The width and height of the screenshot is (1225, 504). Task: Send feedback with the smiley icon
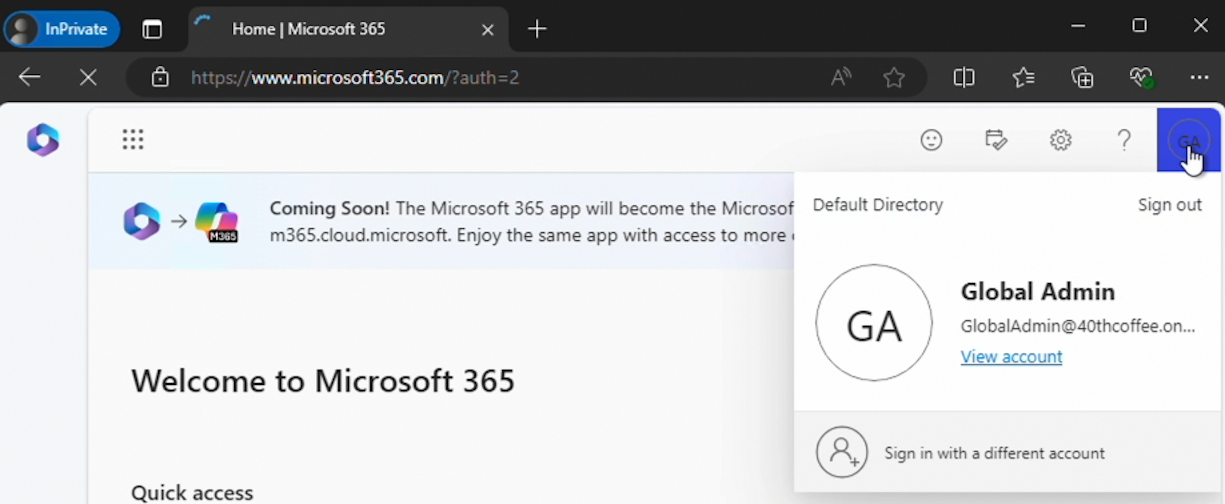point(931,140)
